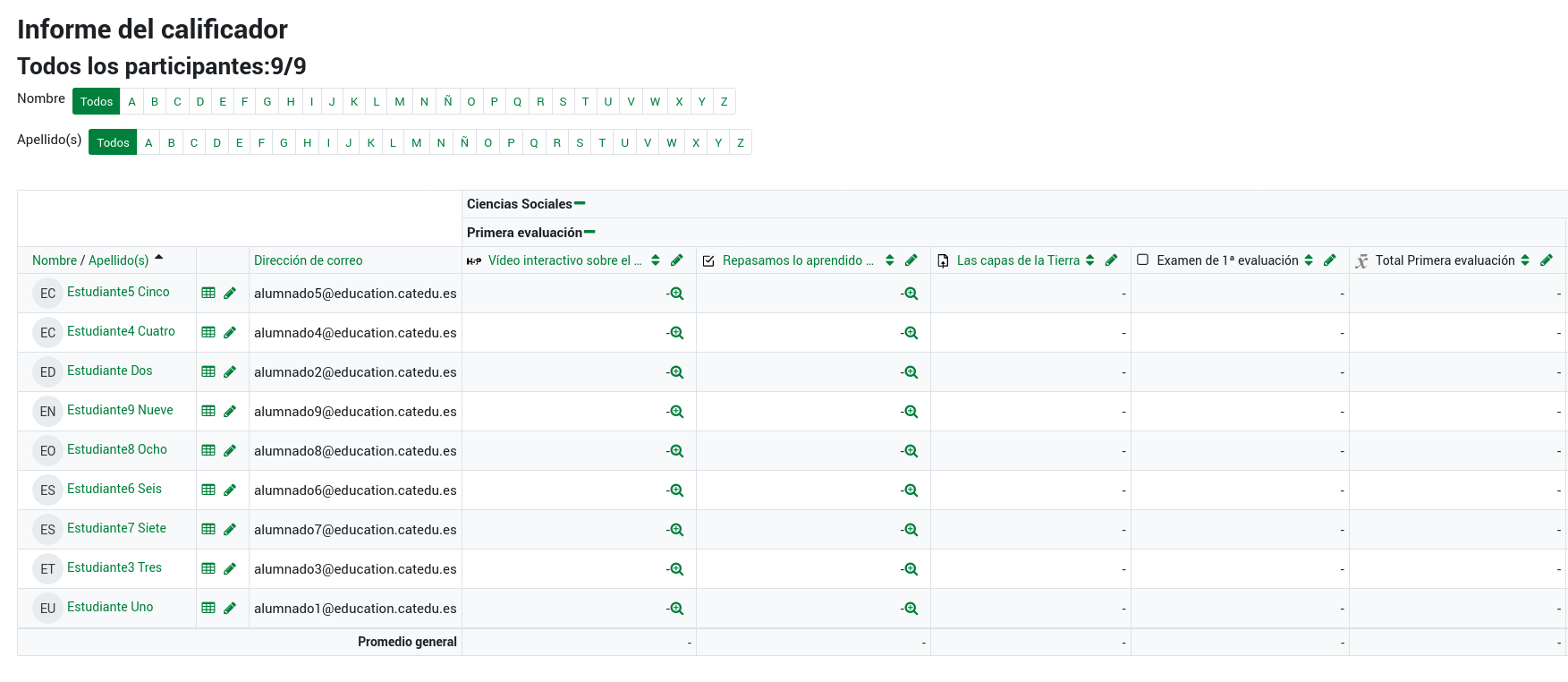Open Estudiante6 Seis profile link
The width and height of the screenshot is (1568, 682).
click(114, 489)
